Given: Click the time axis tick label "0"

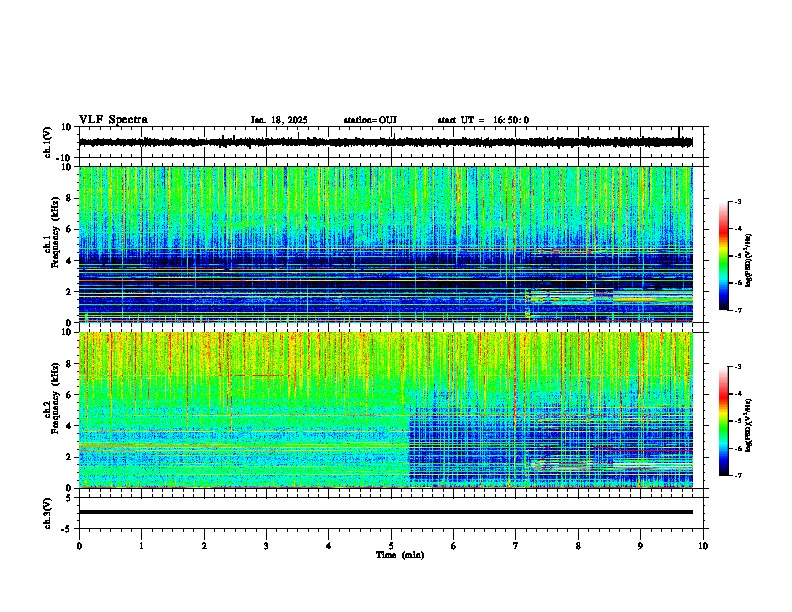Looking at the screenshot, I should click(79, 546).
